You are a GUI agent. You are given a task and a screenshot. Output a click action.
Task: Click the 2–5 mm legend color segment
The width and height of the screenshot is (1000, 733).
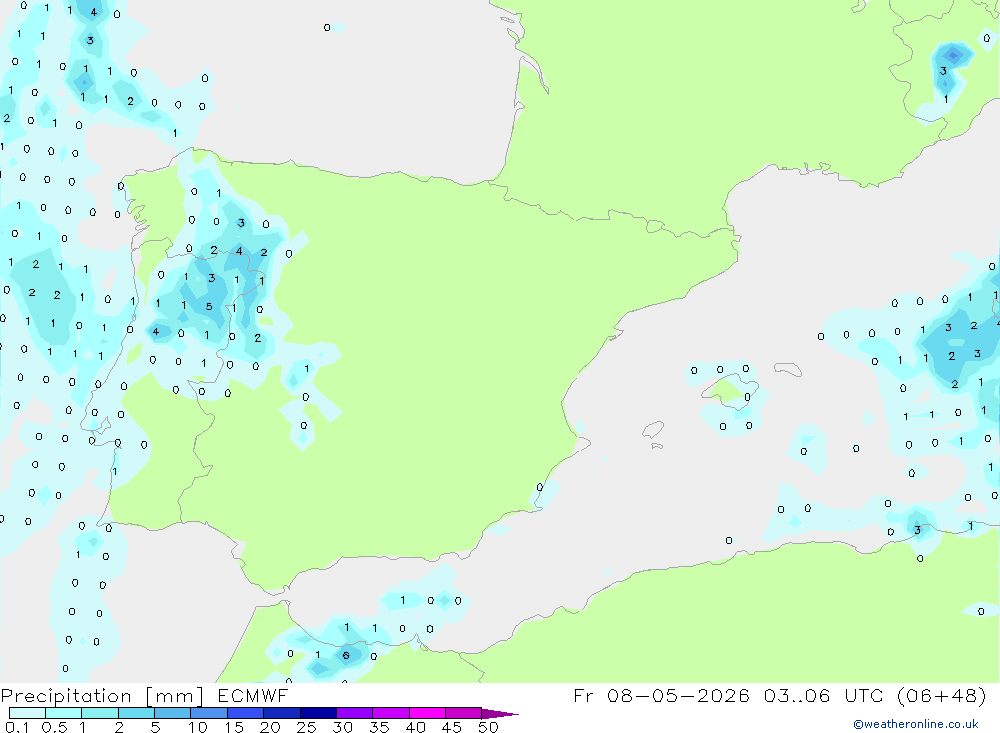(x=136, y=713)
